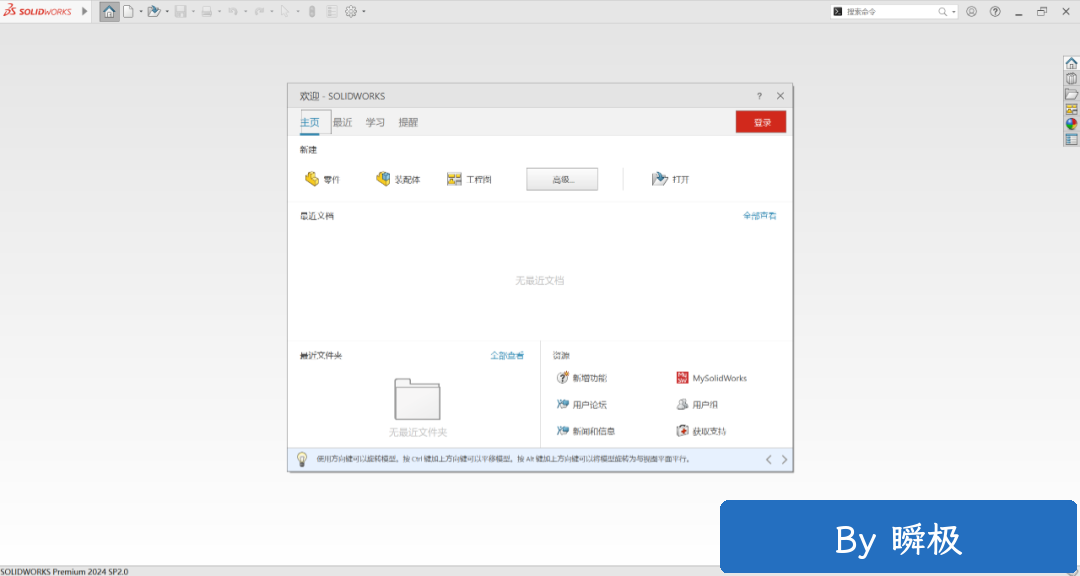The height and width of the screenshot is (576, 1080).
Task: Expand the search command dropdown arrow
Action: [x=954, y=12]
